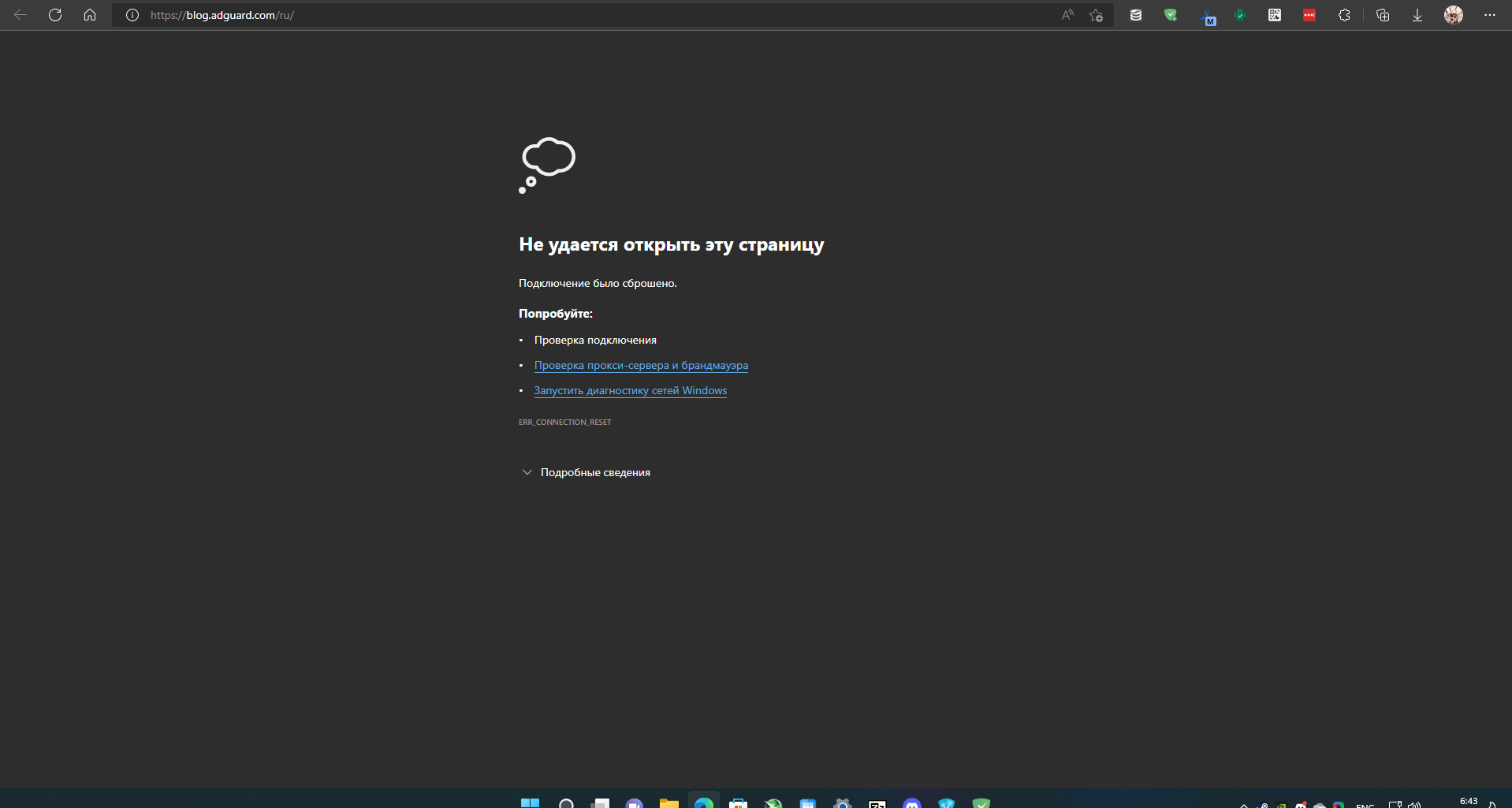Go to the browser home page
Image resolution: width=1512 pixels, height=808 pixels.
89,14
